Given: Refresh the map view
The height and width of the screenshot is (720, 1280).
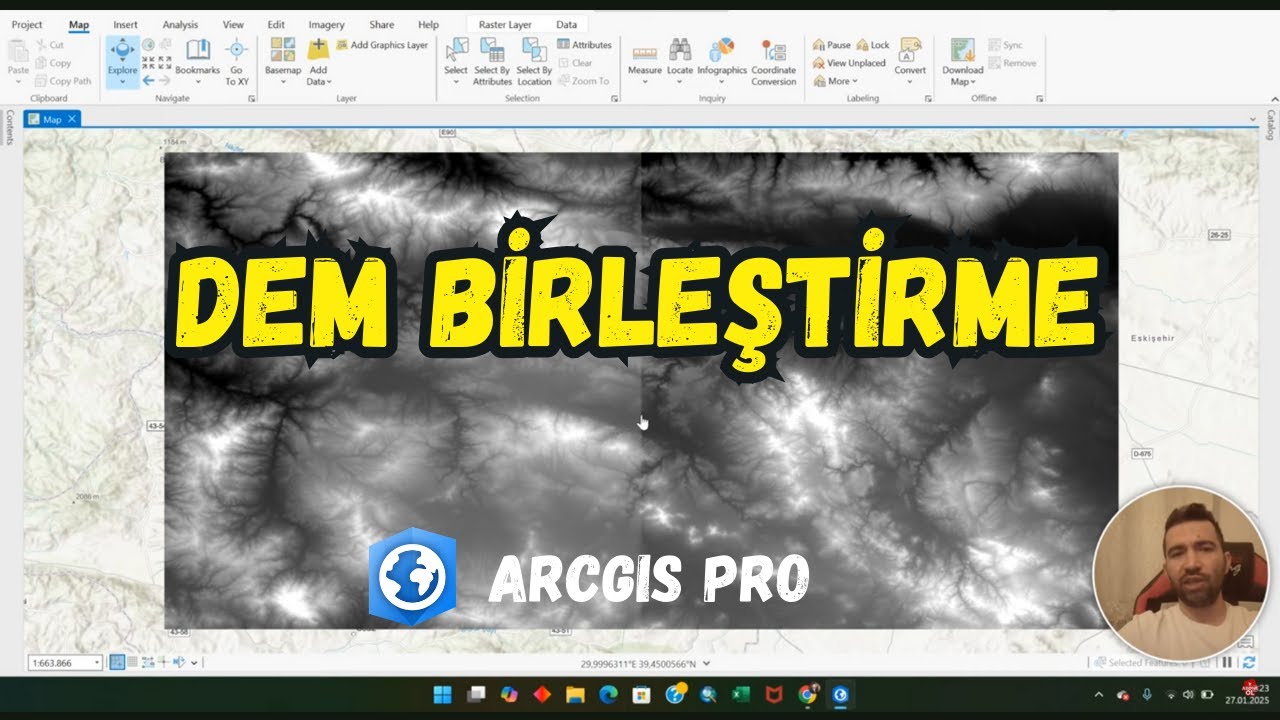Looking at the screenshot, I should click(x=1249, y=662).
